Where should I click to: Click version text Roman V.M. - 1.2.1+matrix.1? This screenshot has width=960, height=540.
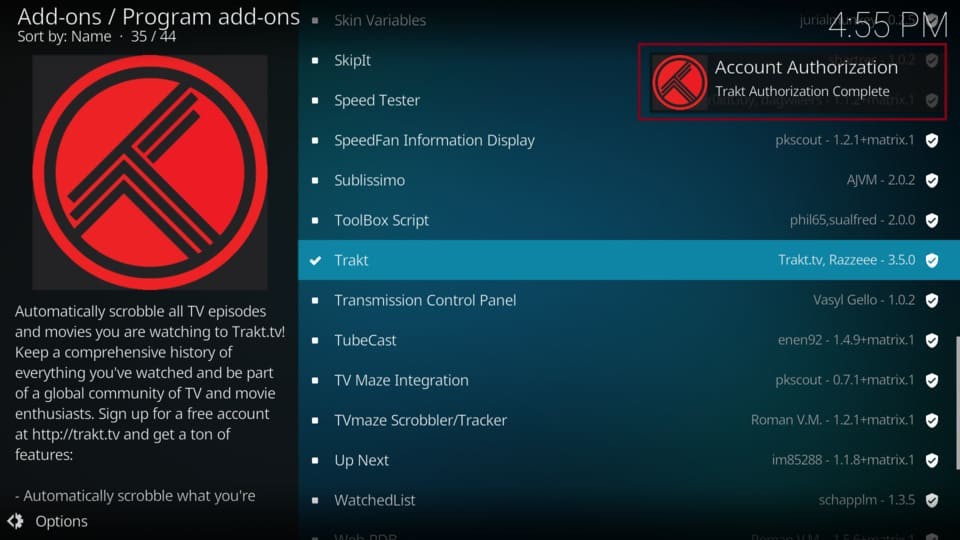coord(833,420)
